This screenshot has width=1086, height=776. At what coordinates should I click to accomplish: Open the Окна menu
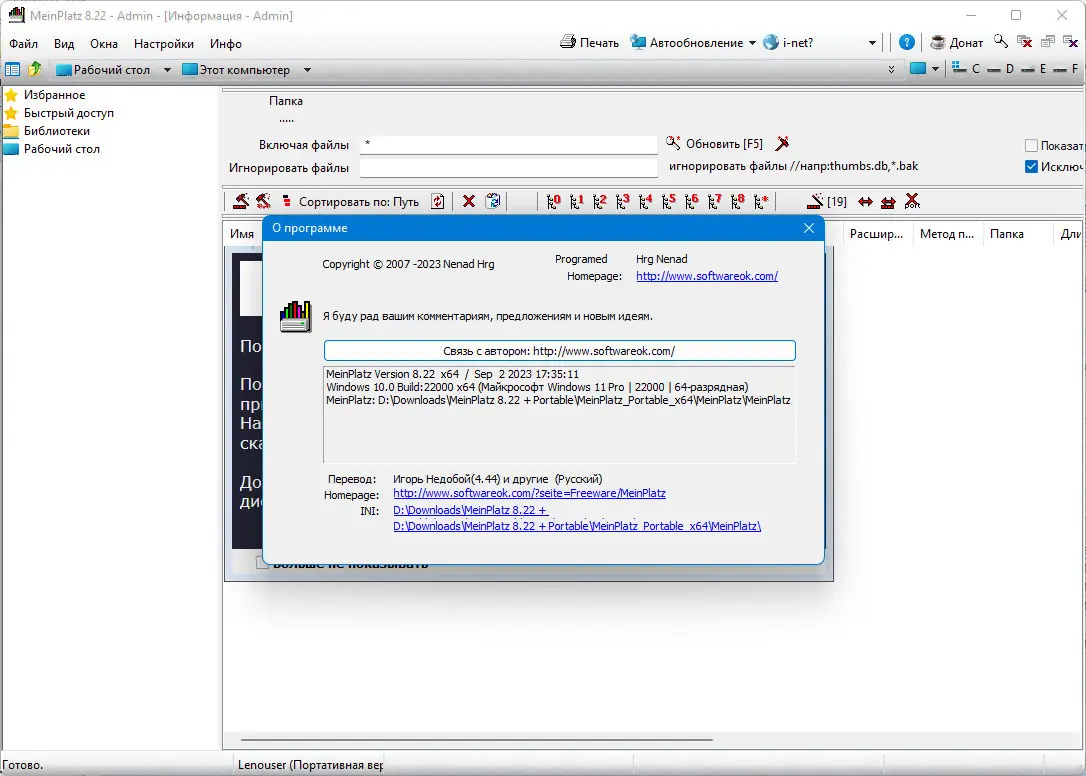[x=104, y=44]
